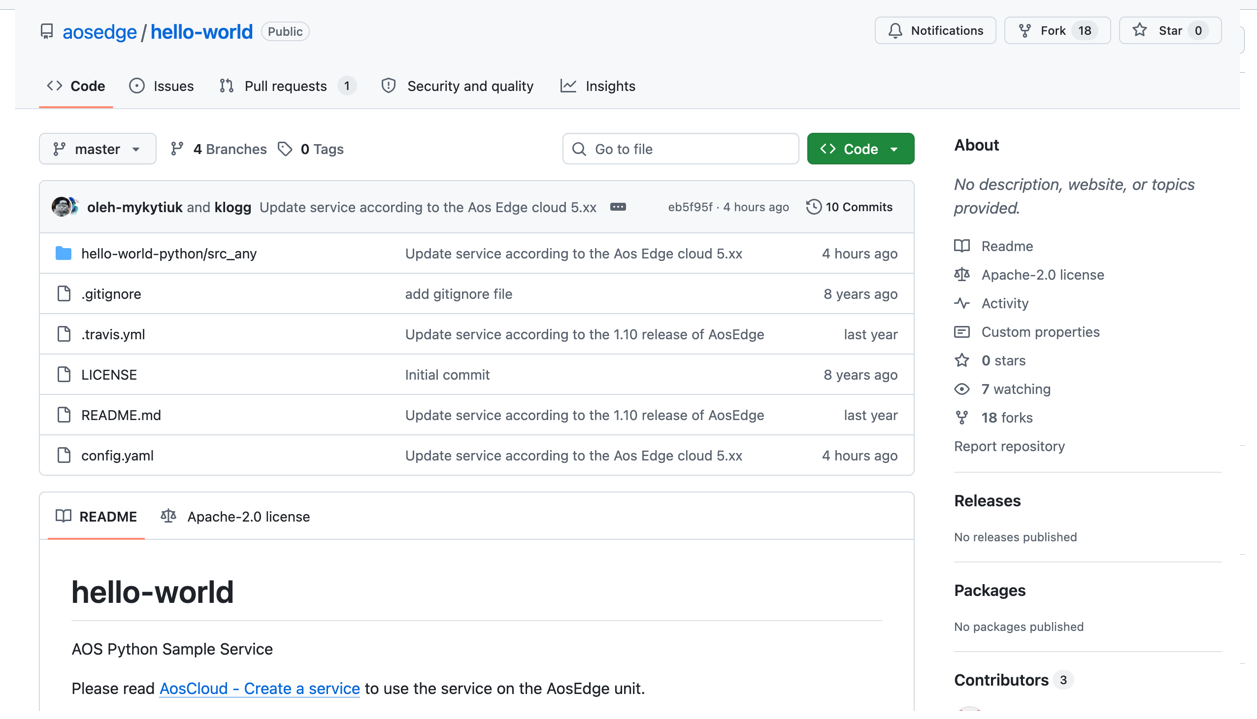Click the oleh-mykytiuk author avatar
This screenshot has width=1257, height=719.
[x=63, y=207]
